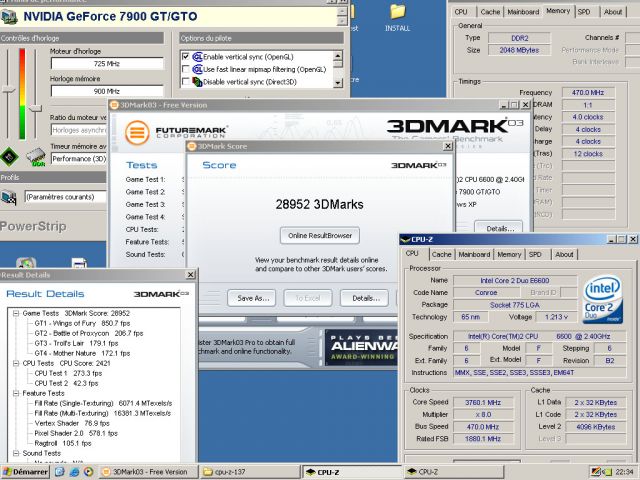Open the cpu-z-137 folder taskbar button

pos(250,472)
